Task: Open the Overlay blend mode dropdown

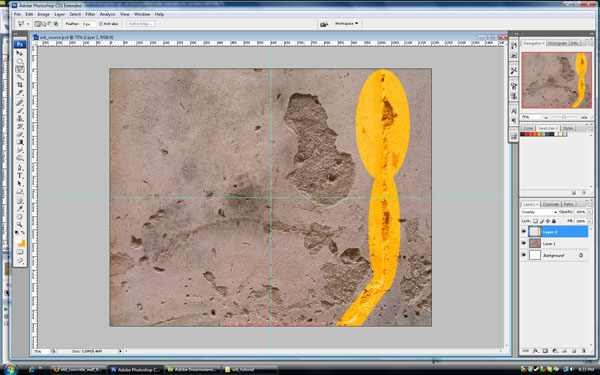Action: (539, 212)
